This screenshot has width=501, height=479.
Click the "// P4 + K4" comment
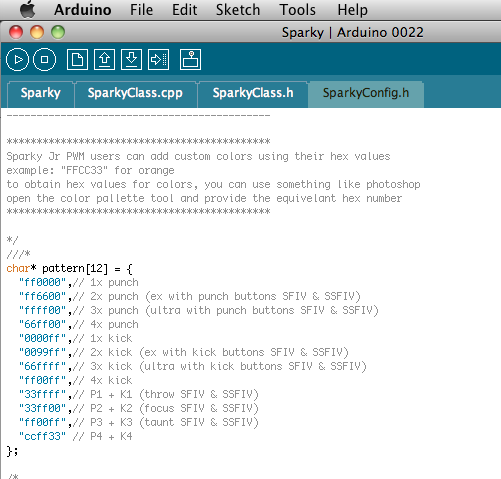click(x=102, y=436)
